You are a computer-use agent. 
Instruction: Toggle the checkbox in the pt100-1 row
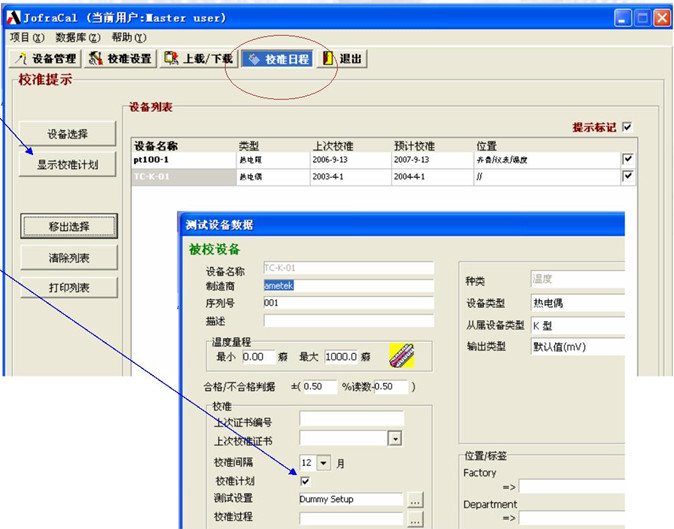[x=627, y=159]
